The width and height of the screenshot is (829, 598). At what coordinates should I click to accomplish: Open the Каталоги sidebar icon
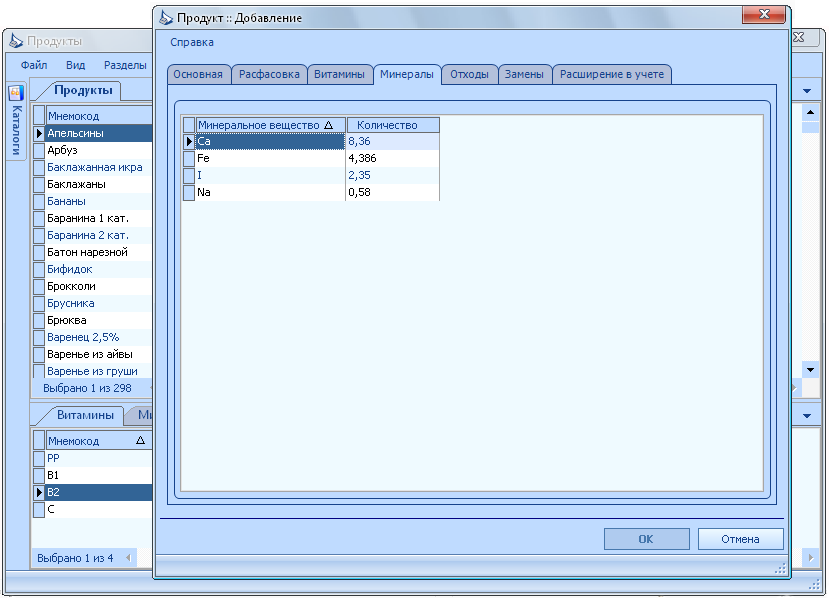(x=15, y=93)
